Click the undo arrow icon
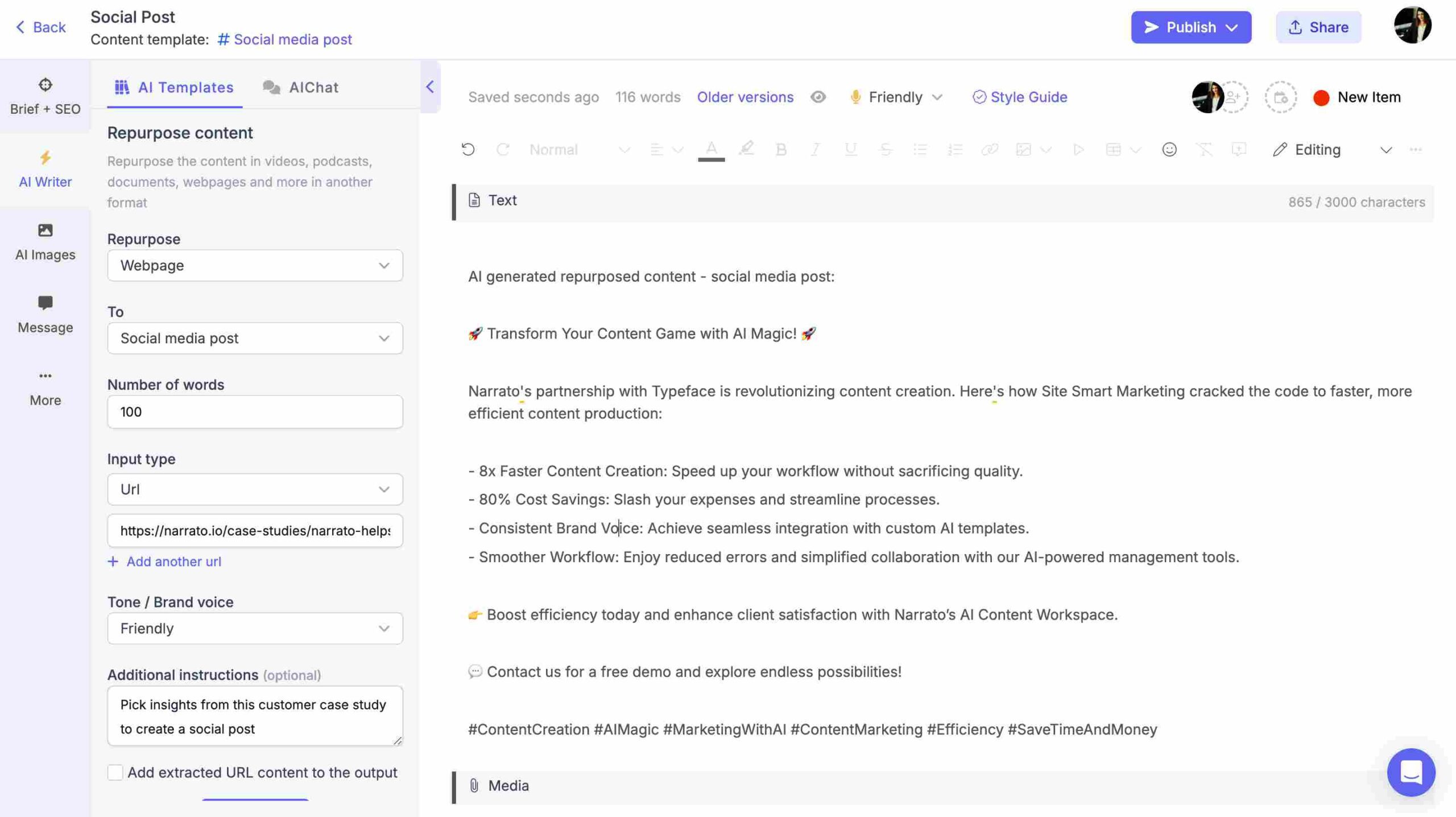 point(468,149)
